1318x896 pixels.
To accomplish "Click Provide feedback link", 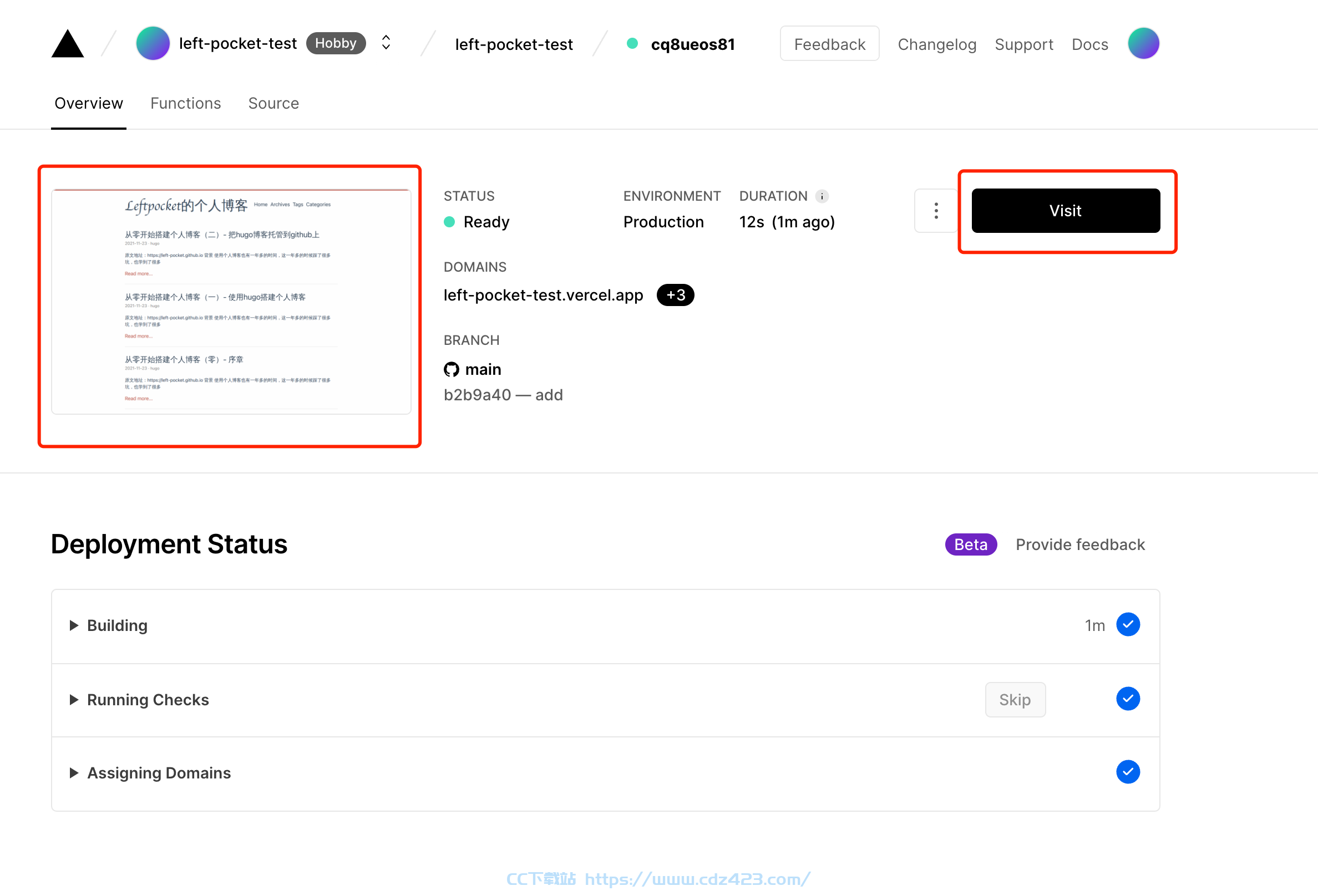I will pyautogui.click(x=1081, y=544).
